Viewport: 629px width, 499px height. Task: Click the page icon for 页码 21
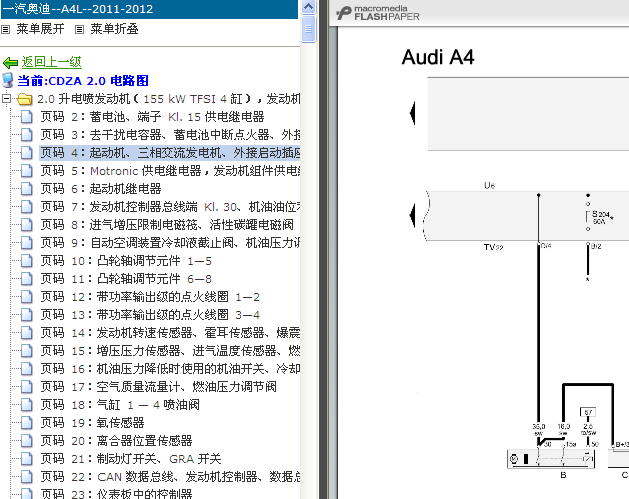[x=26, y=458]
